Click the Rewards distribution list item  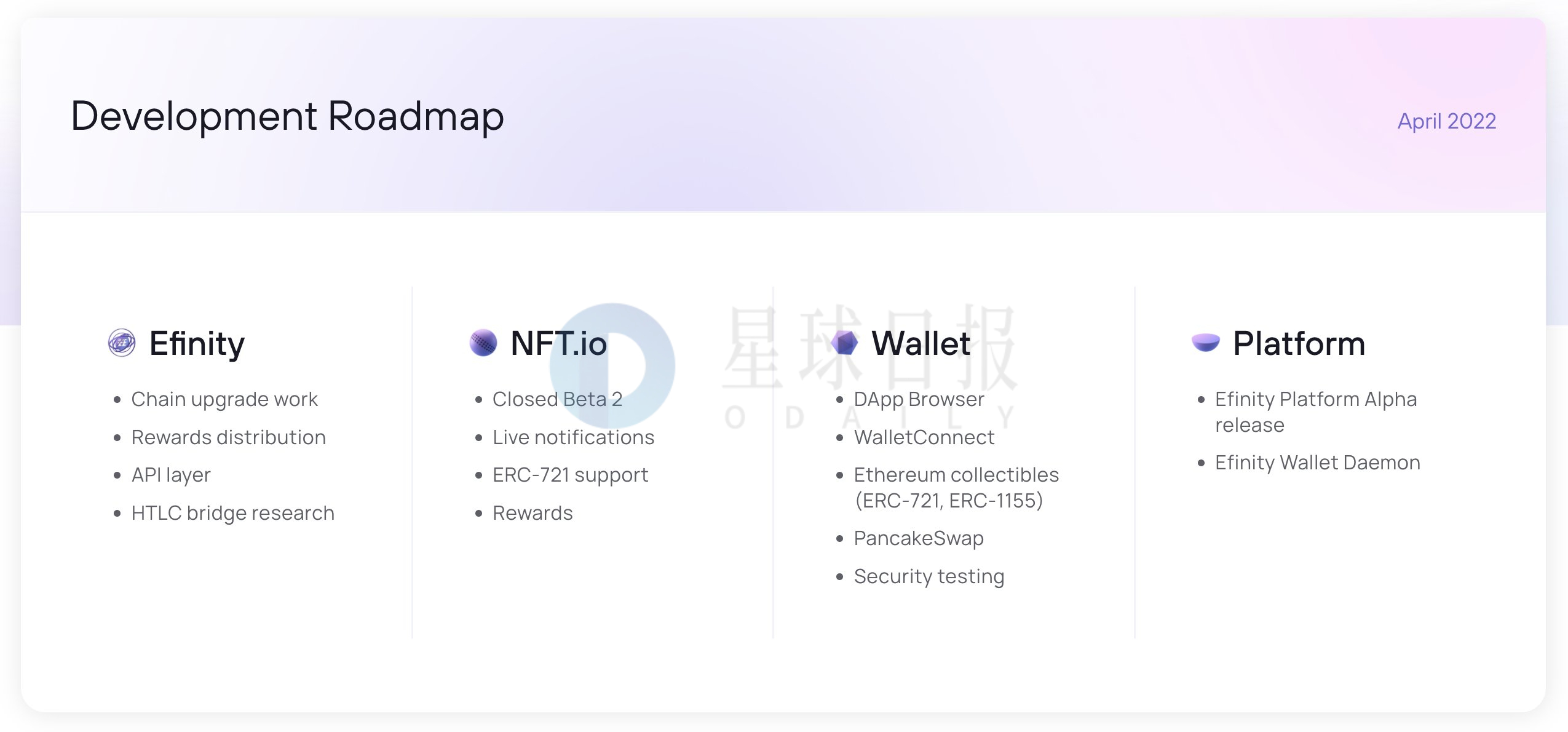pyautogui.click(x=228, y=437)
